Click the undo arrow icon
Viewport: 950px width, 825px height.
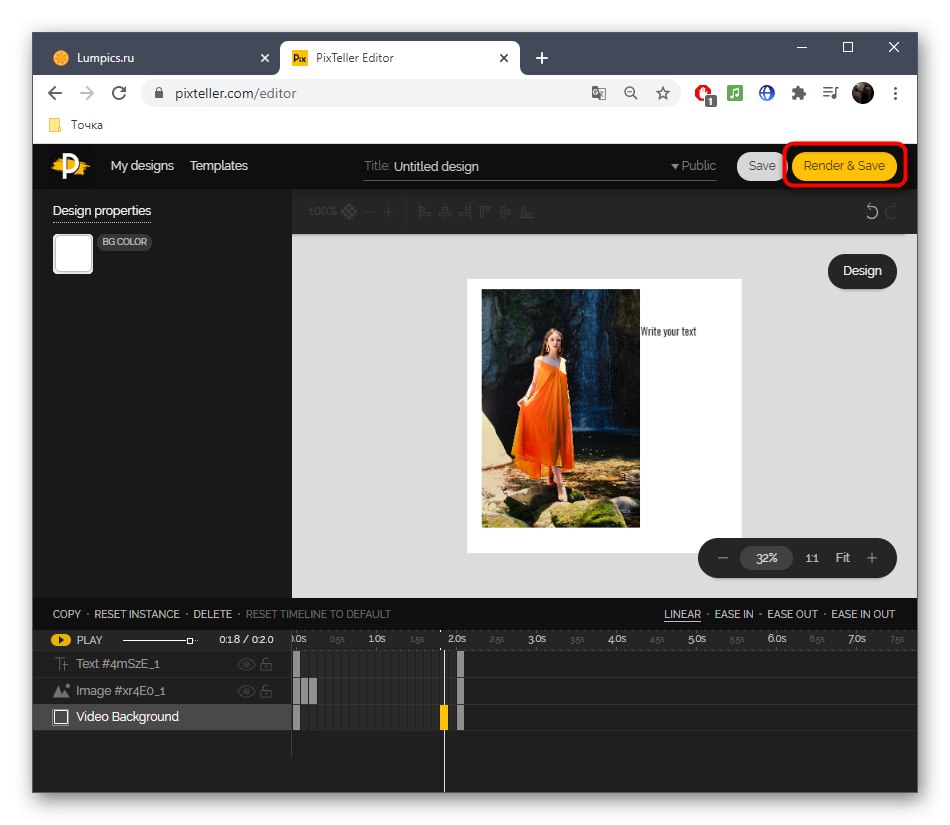coord(872,211)
